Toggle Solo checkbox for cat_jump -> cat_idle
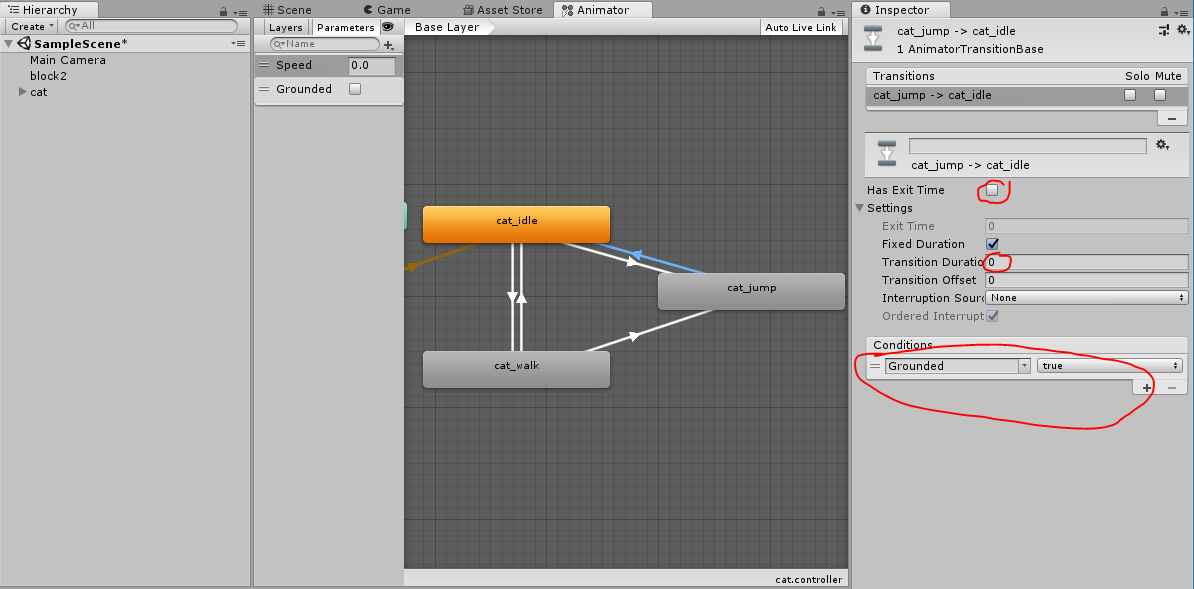 pyautogui.click(x=1130, y=95)
